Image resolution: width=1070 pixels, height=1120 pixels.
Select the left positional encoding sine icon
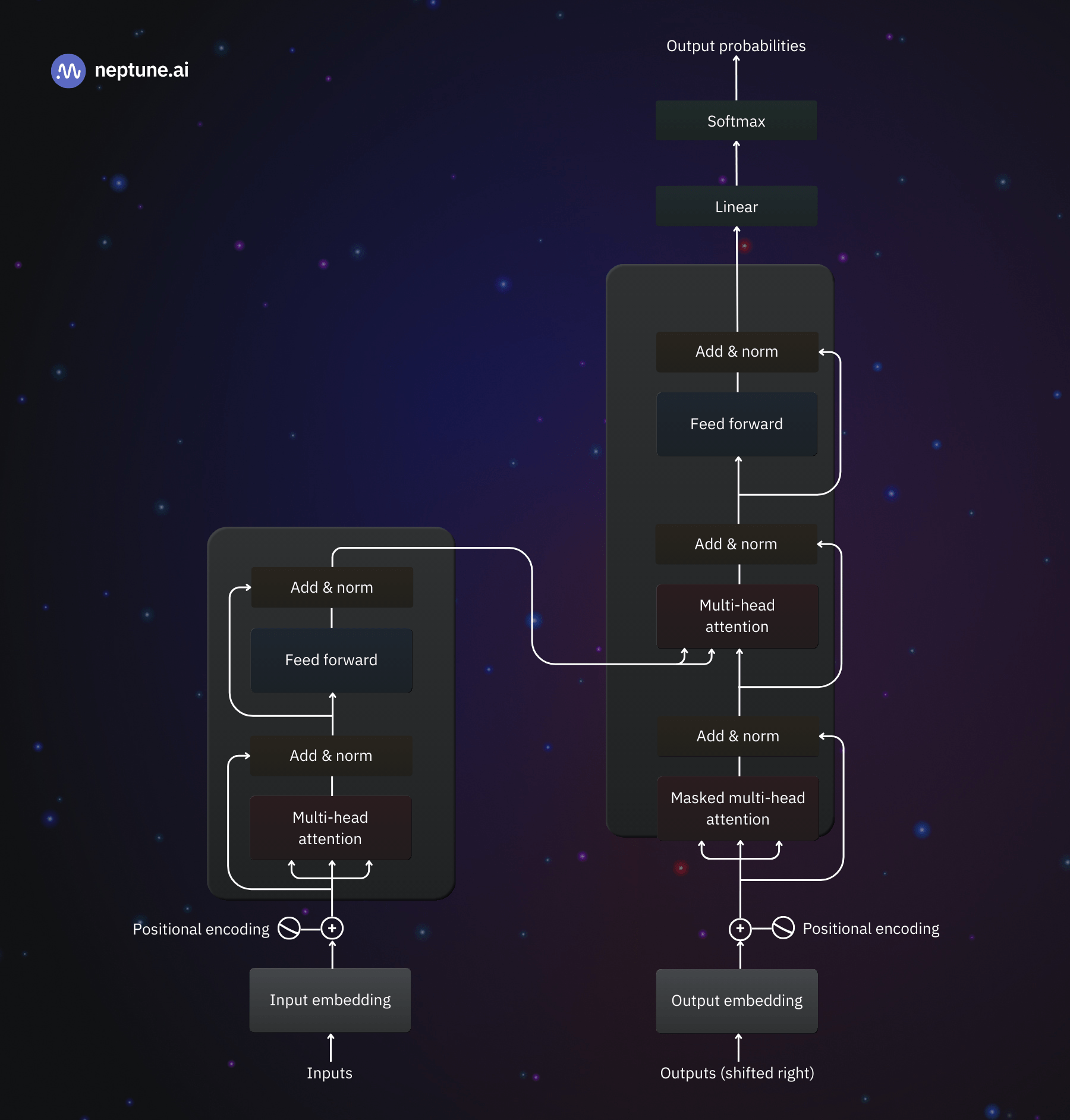click(289, 928)
